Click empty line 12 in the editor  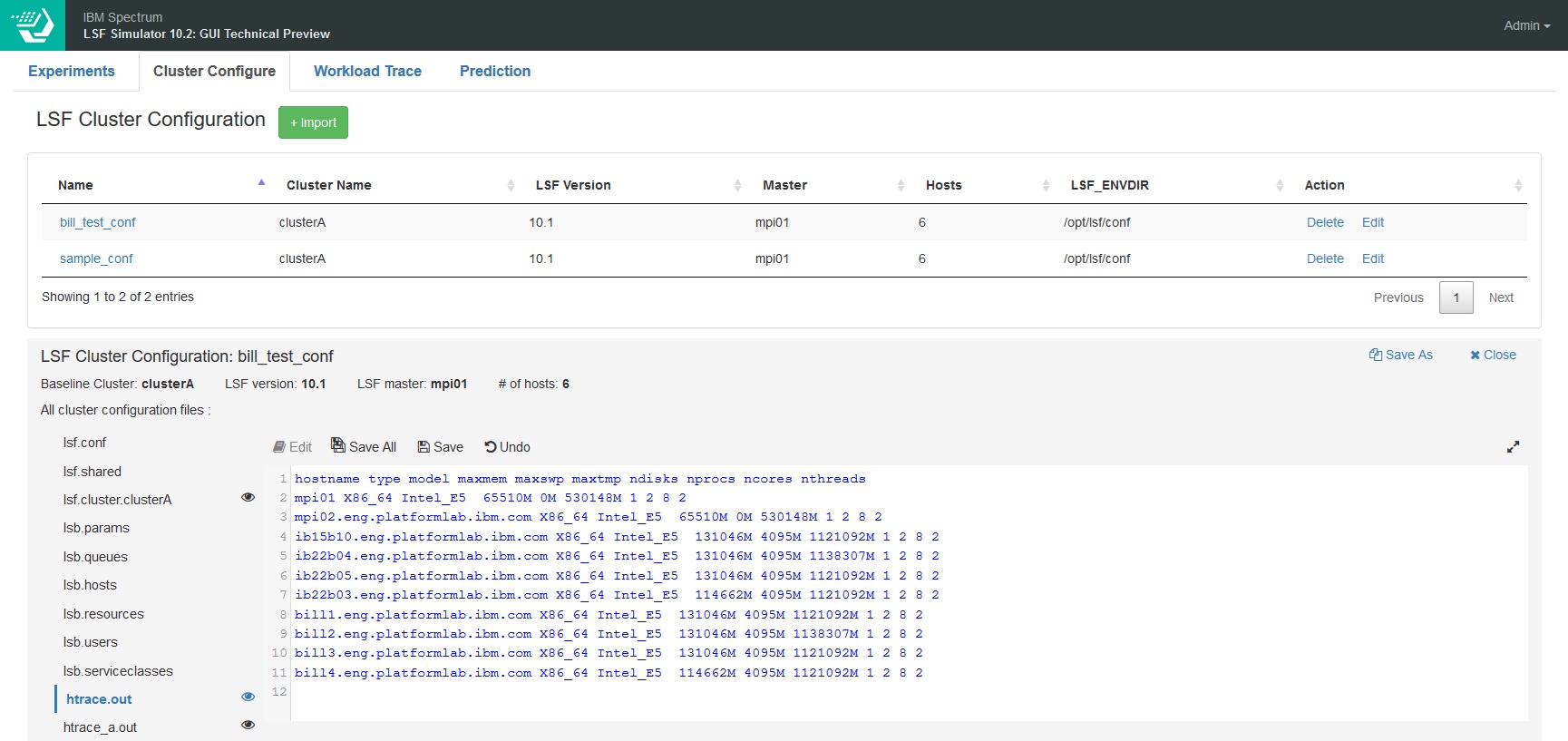pyautogui.click(x=909, y=692)
